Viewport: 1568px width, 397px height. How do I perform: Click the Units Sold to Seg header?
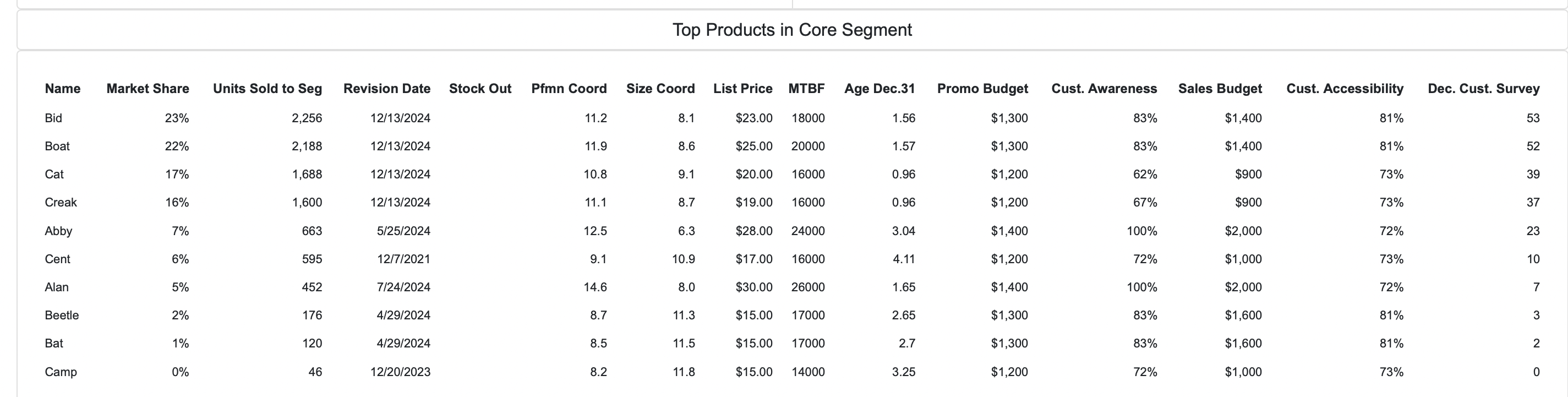[x=267, y=89]
